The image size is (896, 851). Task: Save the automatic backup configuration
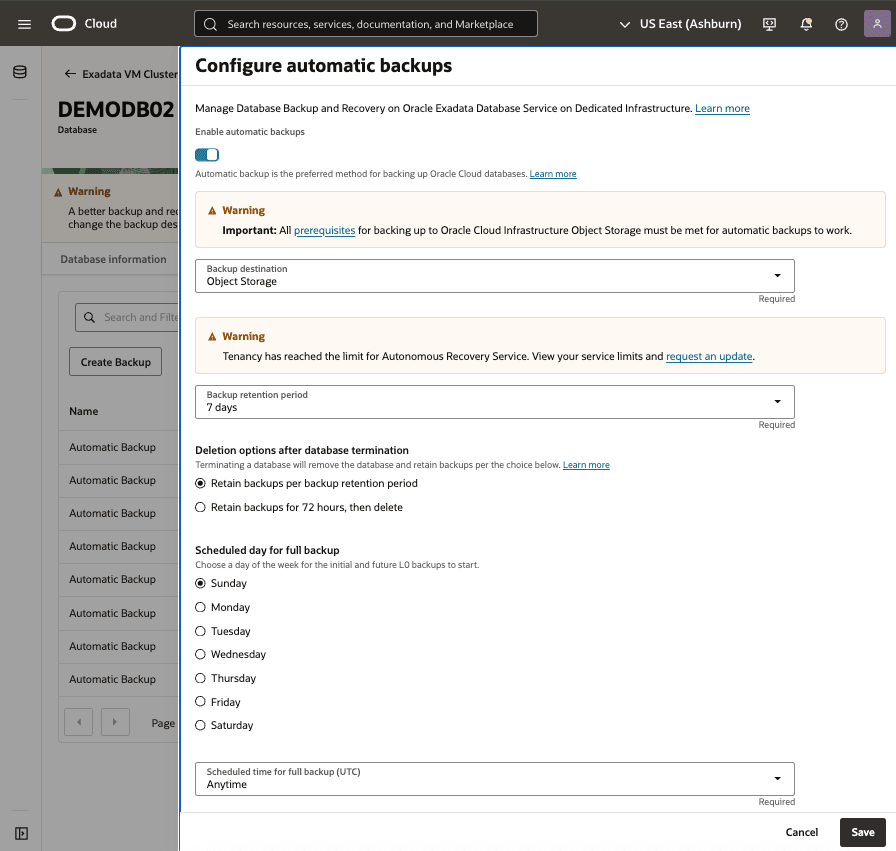[x=862, y=832]
